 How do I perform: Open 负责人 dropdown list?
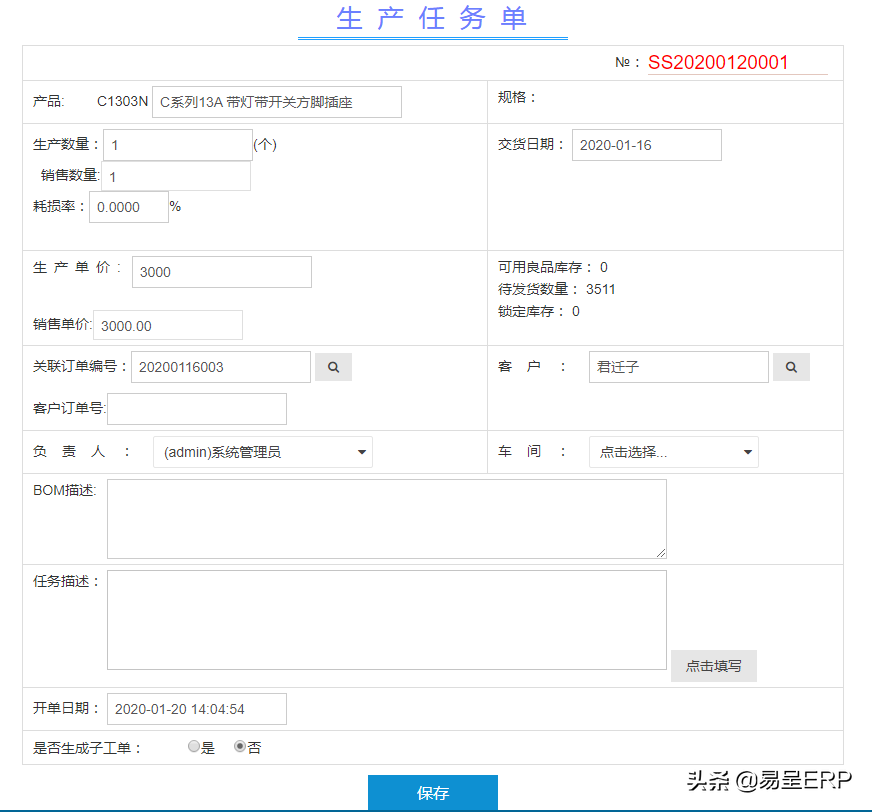point(262,452)
